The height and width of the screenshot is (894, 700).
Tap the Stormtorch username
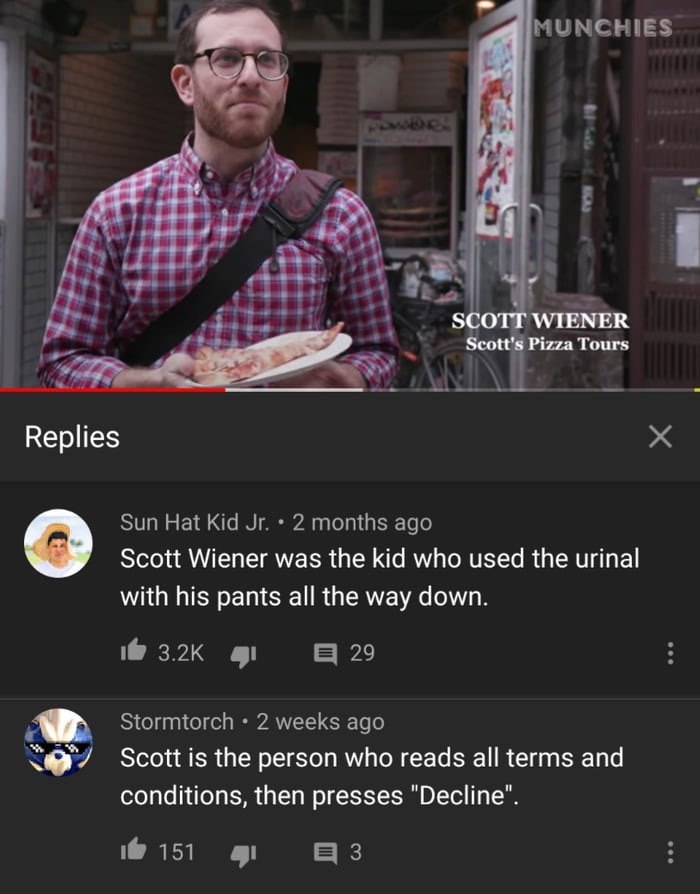pyautogui.click(x=177, y=722)
